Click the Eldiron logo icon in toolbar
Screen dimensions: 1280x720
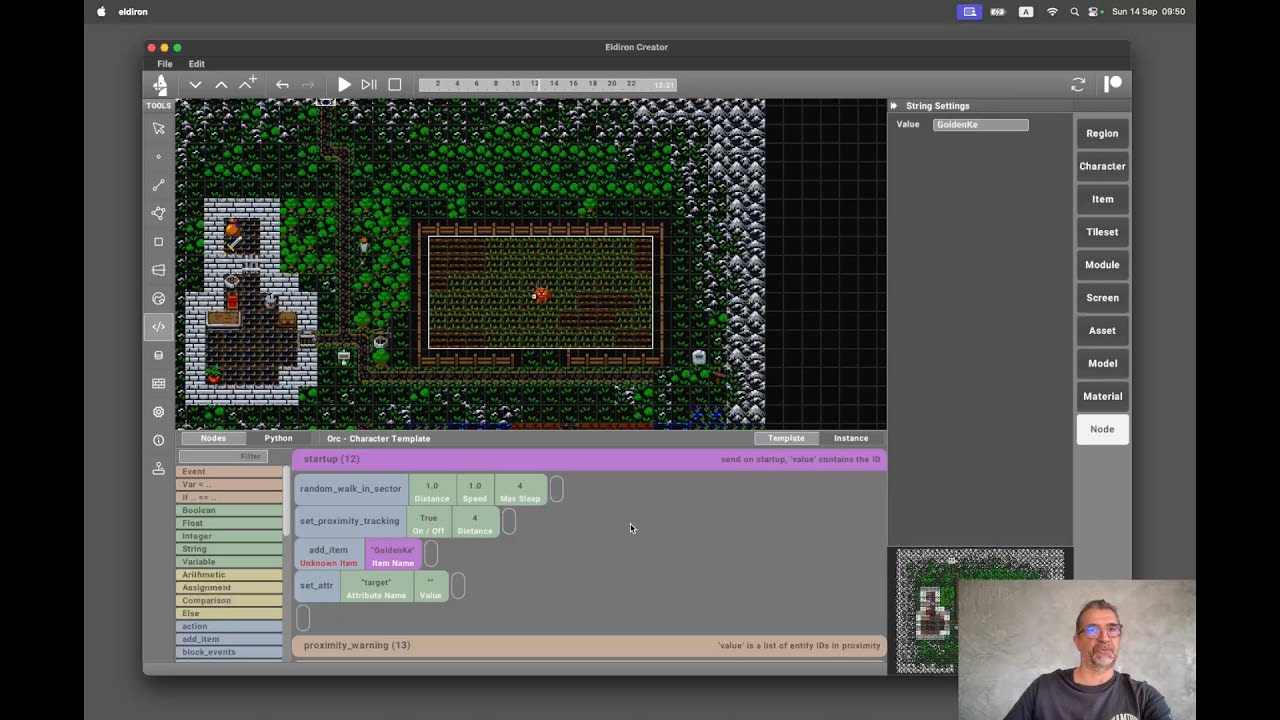[160, 85]
